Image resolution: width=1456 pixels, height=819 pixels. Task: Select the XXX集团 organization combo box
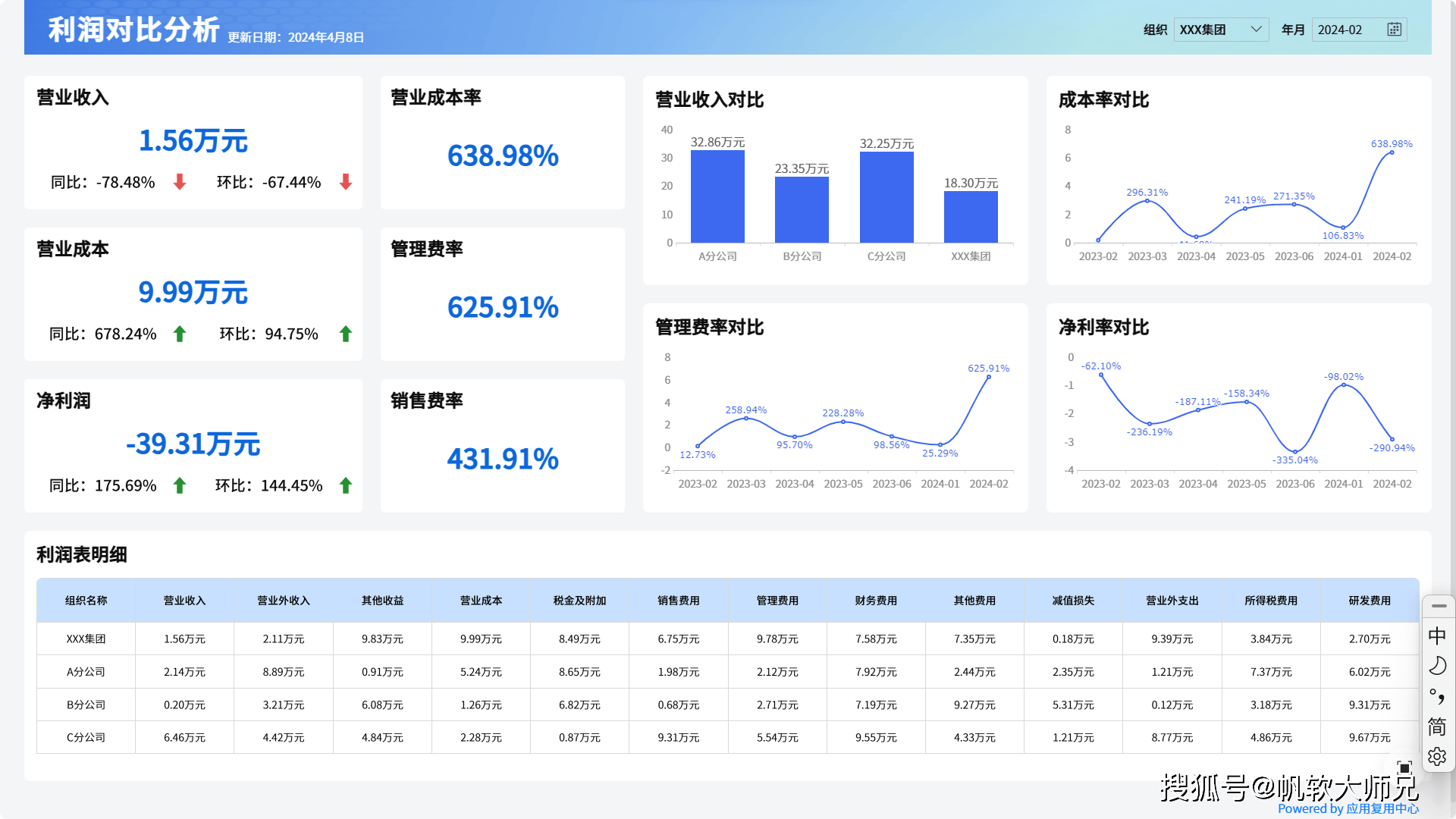1210,30
